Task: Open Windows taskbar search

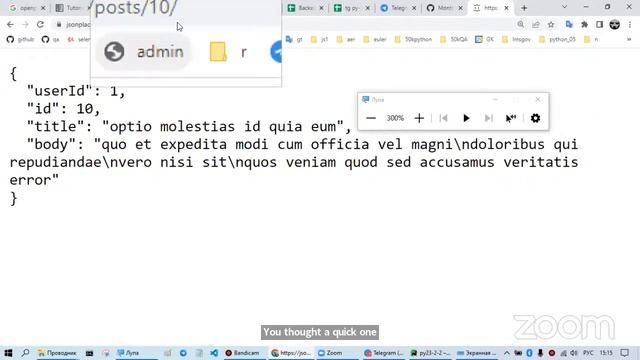Action: 25,353
